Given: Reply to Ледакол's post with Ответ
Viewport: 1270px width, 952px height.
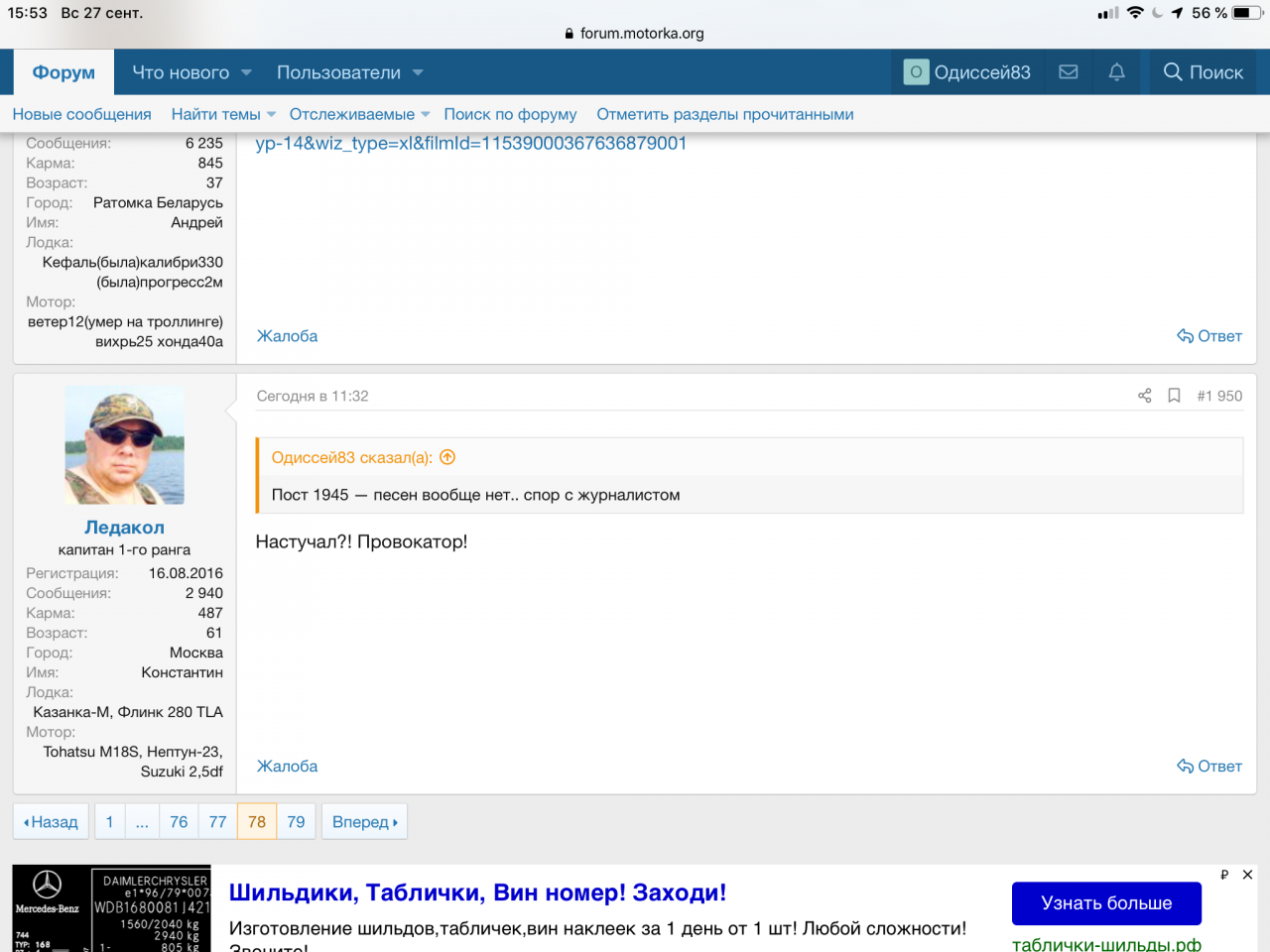Looking at the screenshot, I should pos(1209,766).
